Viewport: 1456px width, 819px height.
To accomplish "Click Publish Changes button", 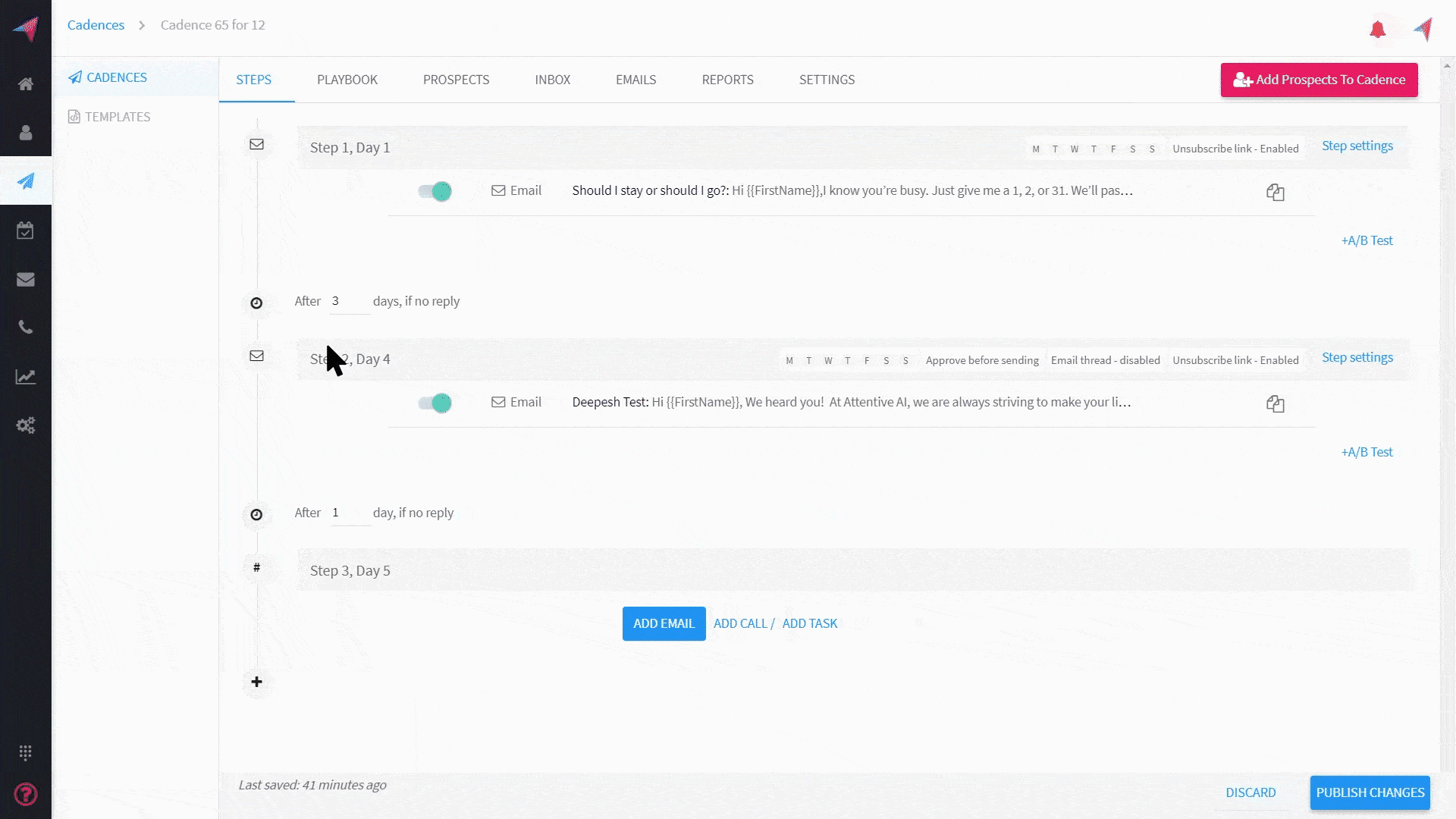I will 1369,792.
